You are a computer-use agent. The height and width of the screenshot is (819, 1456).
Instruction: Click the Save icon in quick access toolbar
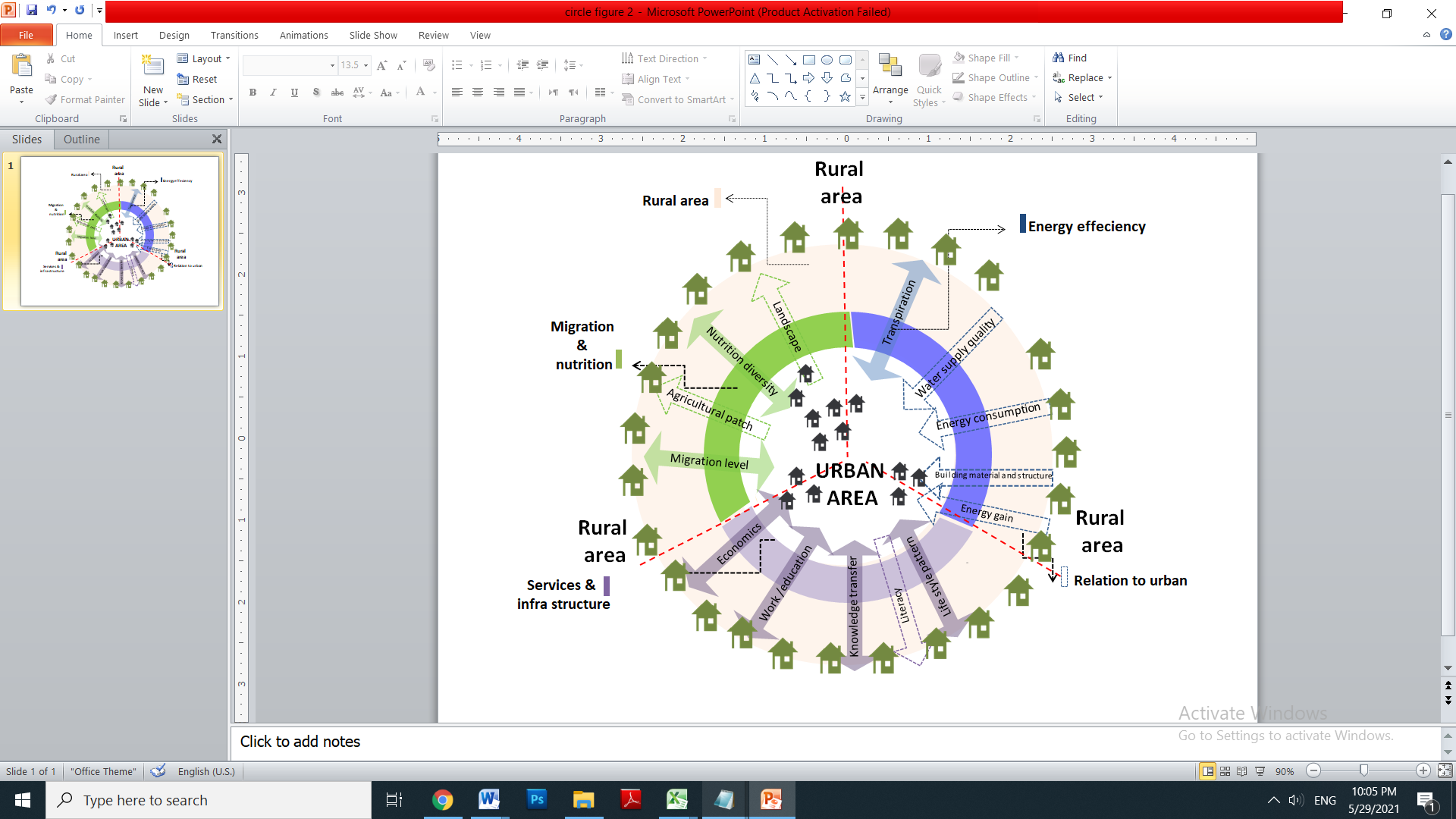tap(32, 11)
